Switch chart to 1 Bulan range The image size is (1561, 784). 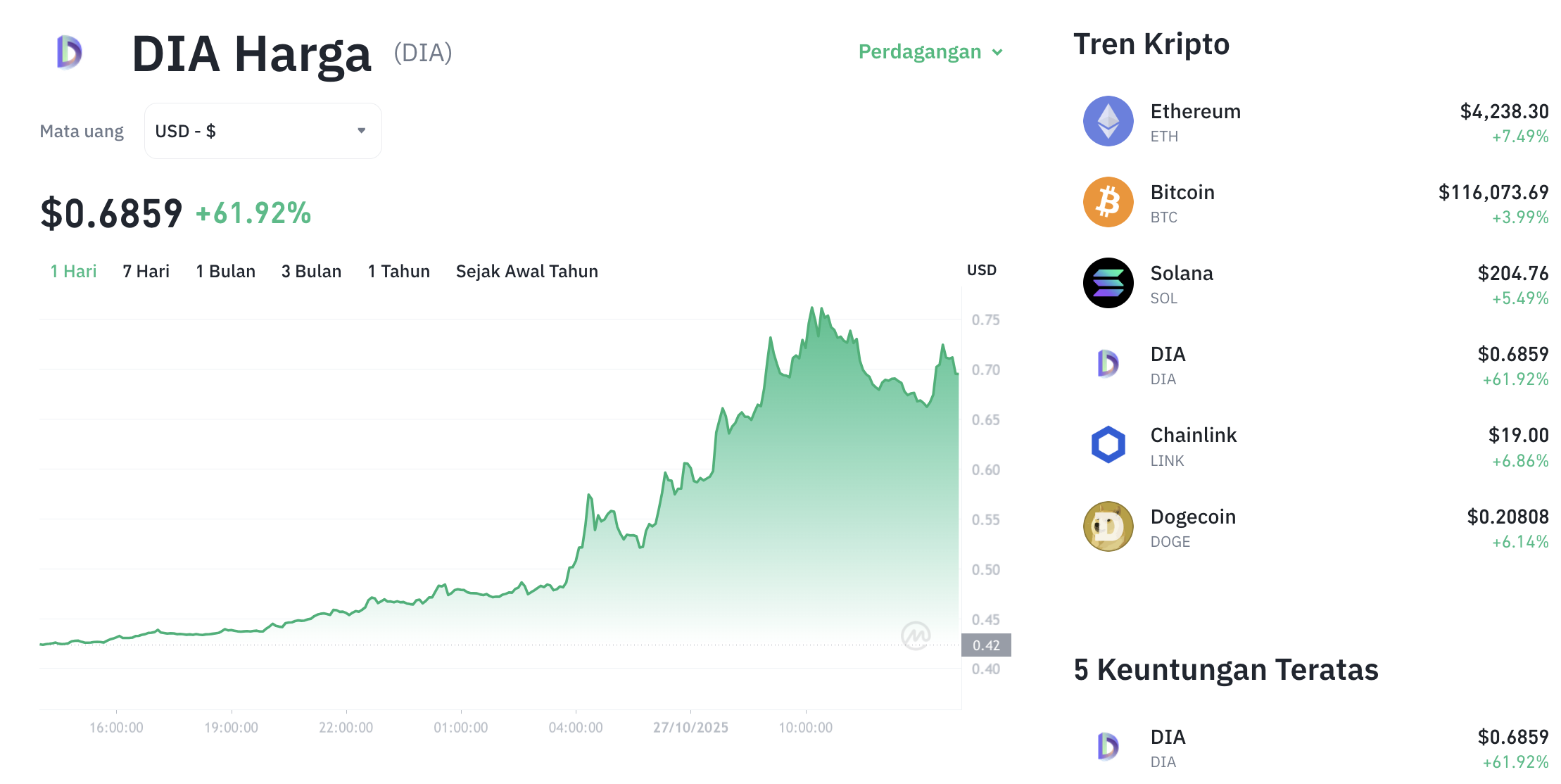pyautogui.click(x=225, y=272)
